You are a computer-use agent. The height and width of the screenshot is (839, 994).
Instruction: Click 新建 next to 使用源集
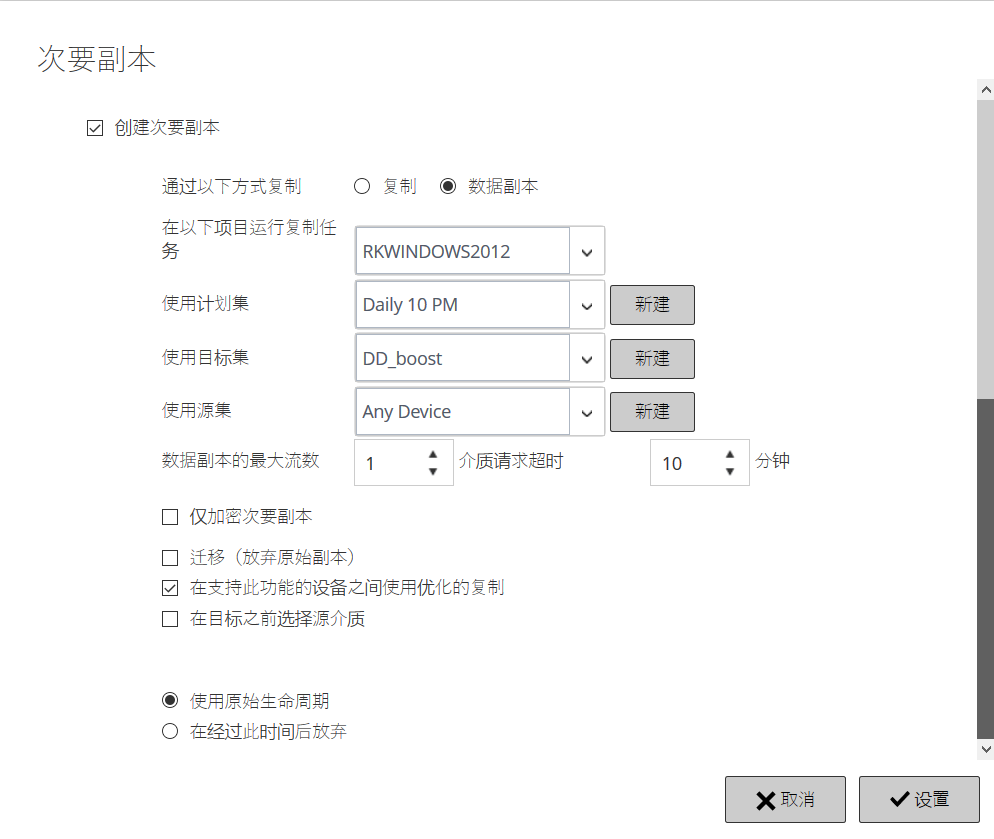[652, 411]
